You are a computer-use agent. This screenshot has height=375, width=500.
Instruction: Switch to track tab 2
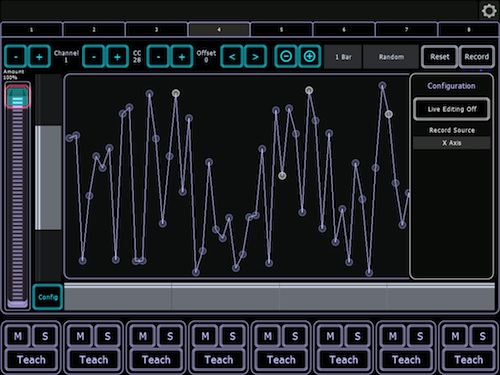pyautogui.click(x=94, y=30)
